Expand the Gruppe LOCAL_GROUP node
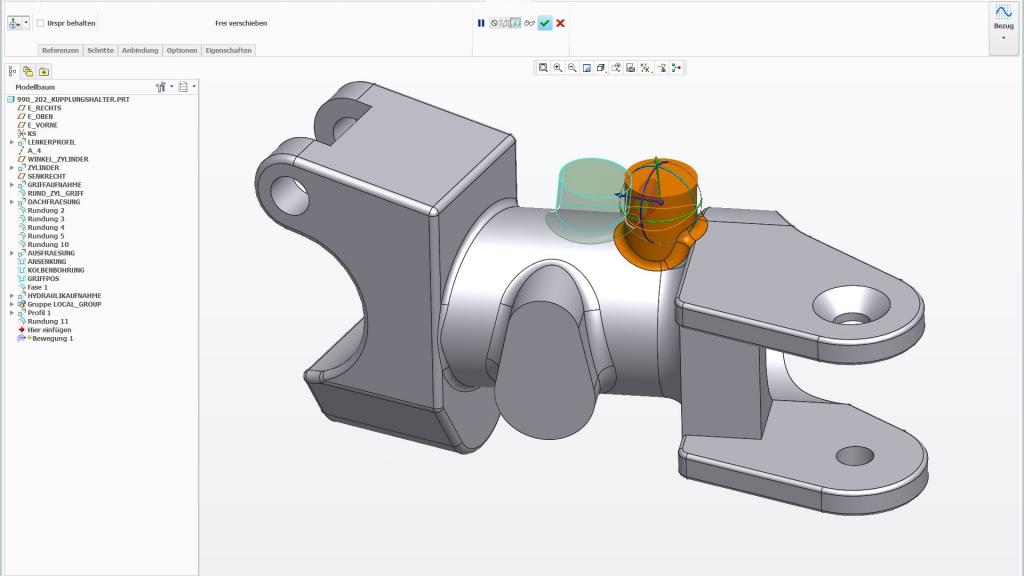 click(x=12, y=304)
